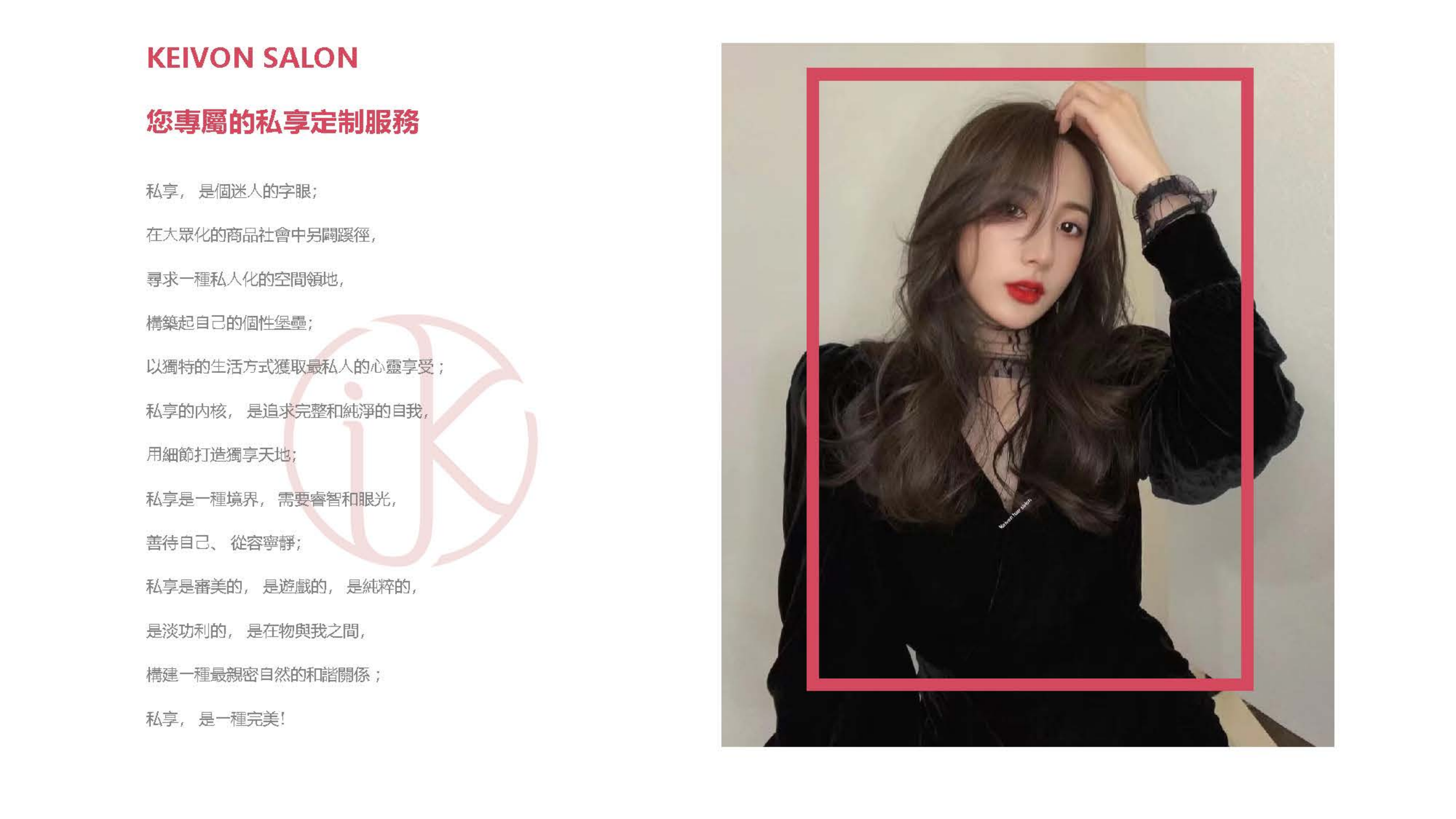This screenshot has height=819, width=1456.
Task: Select the final line 私享， 是一種完美!
Action: click(x=216, y=719)
